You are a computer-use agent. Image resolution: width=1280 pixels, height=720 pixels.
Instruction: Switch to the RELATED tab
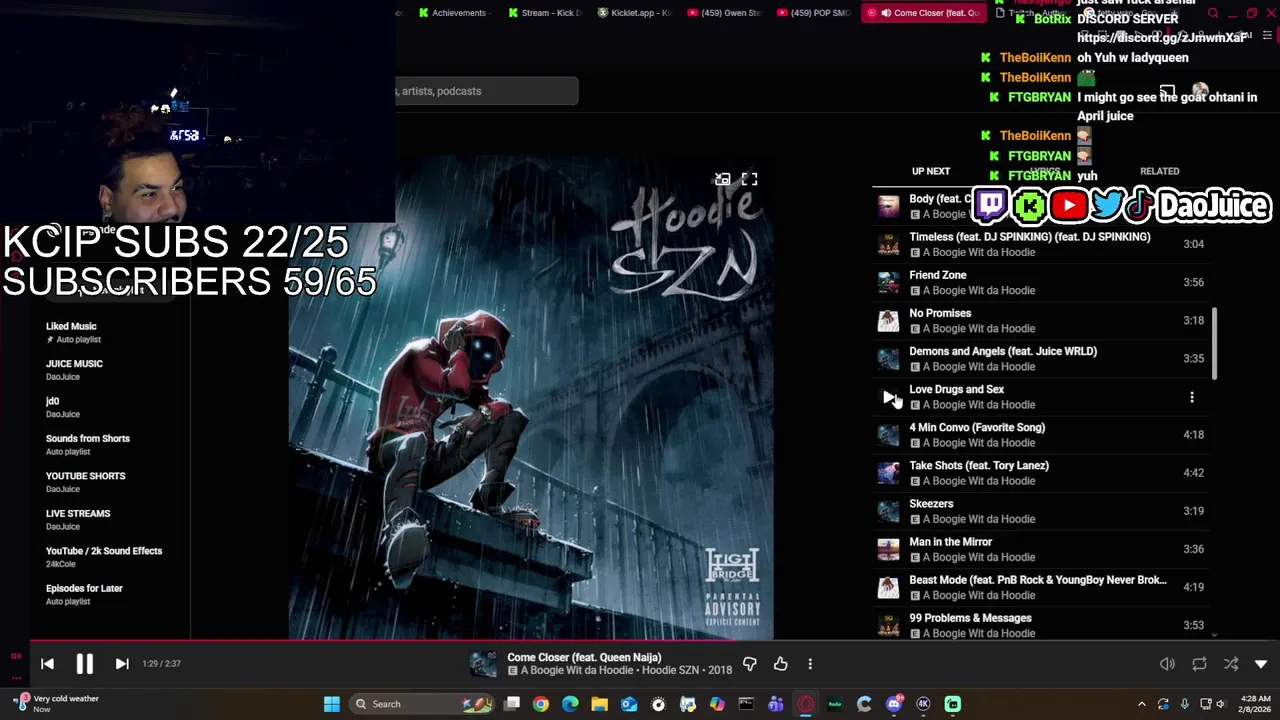[1159, 171]
